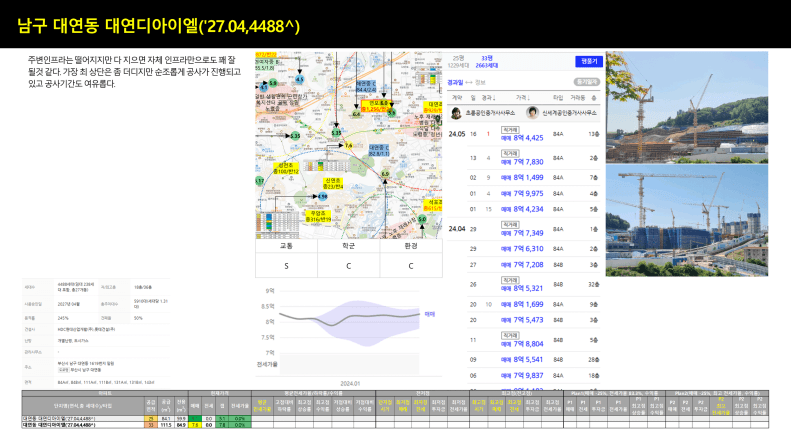Click 교통 grade S cell
This screenshot has height=445, width=791.
pos(286,266)
